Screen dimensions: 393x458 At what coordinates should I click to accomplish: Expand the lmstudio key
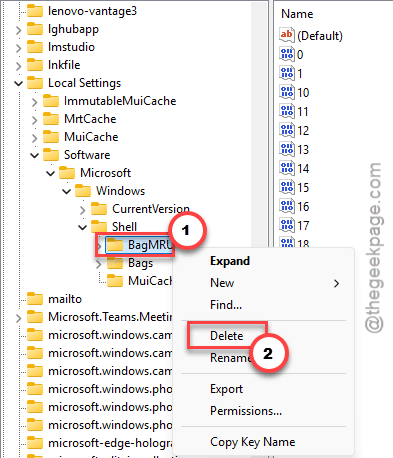click(19, 48)
